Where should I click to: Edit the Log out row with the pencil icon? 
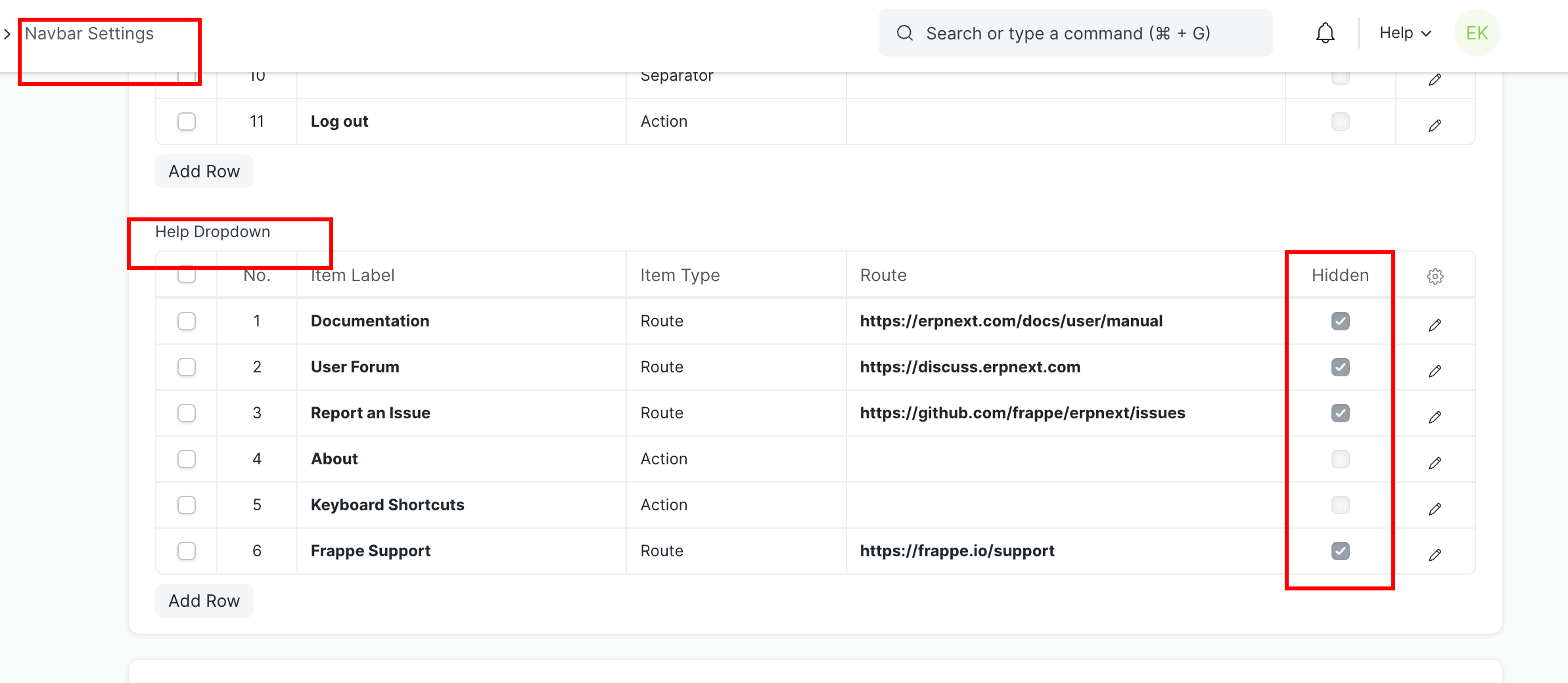[x=1435, y=125]
